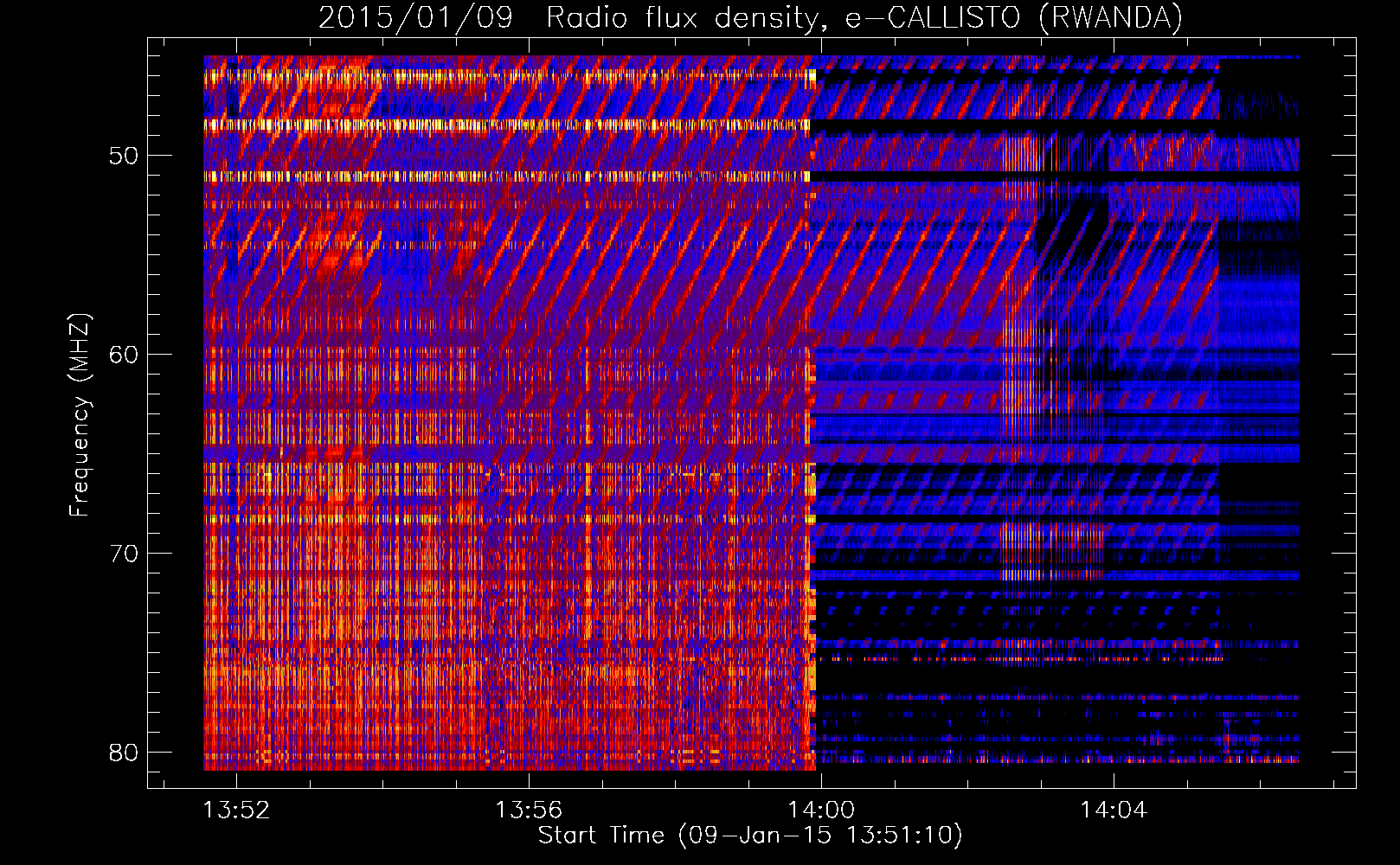The height and width of the screenshot is (865, 1400).
Task: Click the 13:52 time tick label
Action: tap(236, 811)
